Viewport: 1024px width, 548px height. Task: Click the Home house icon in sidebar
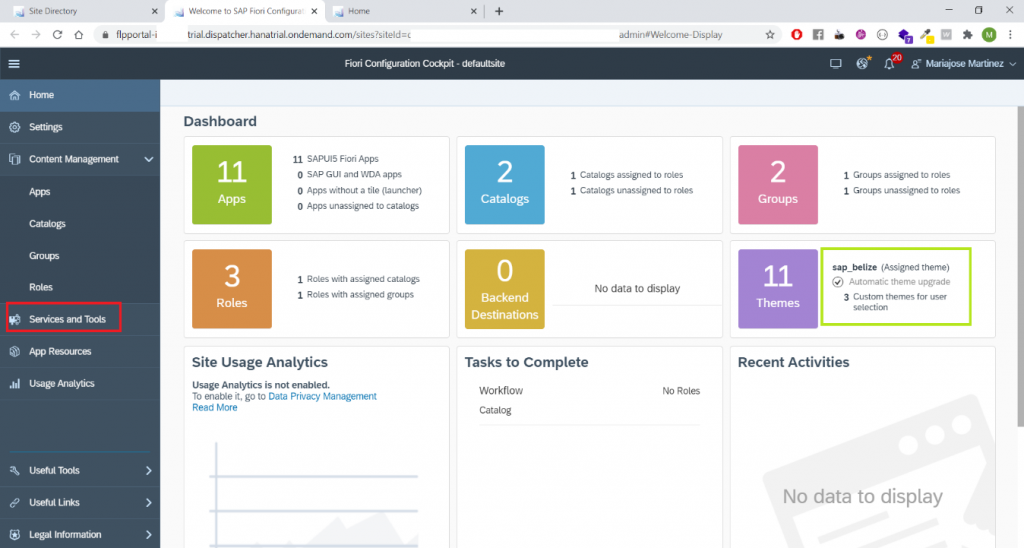(x=14, y=95)
